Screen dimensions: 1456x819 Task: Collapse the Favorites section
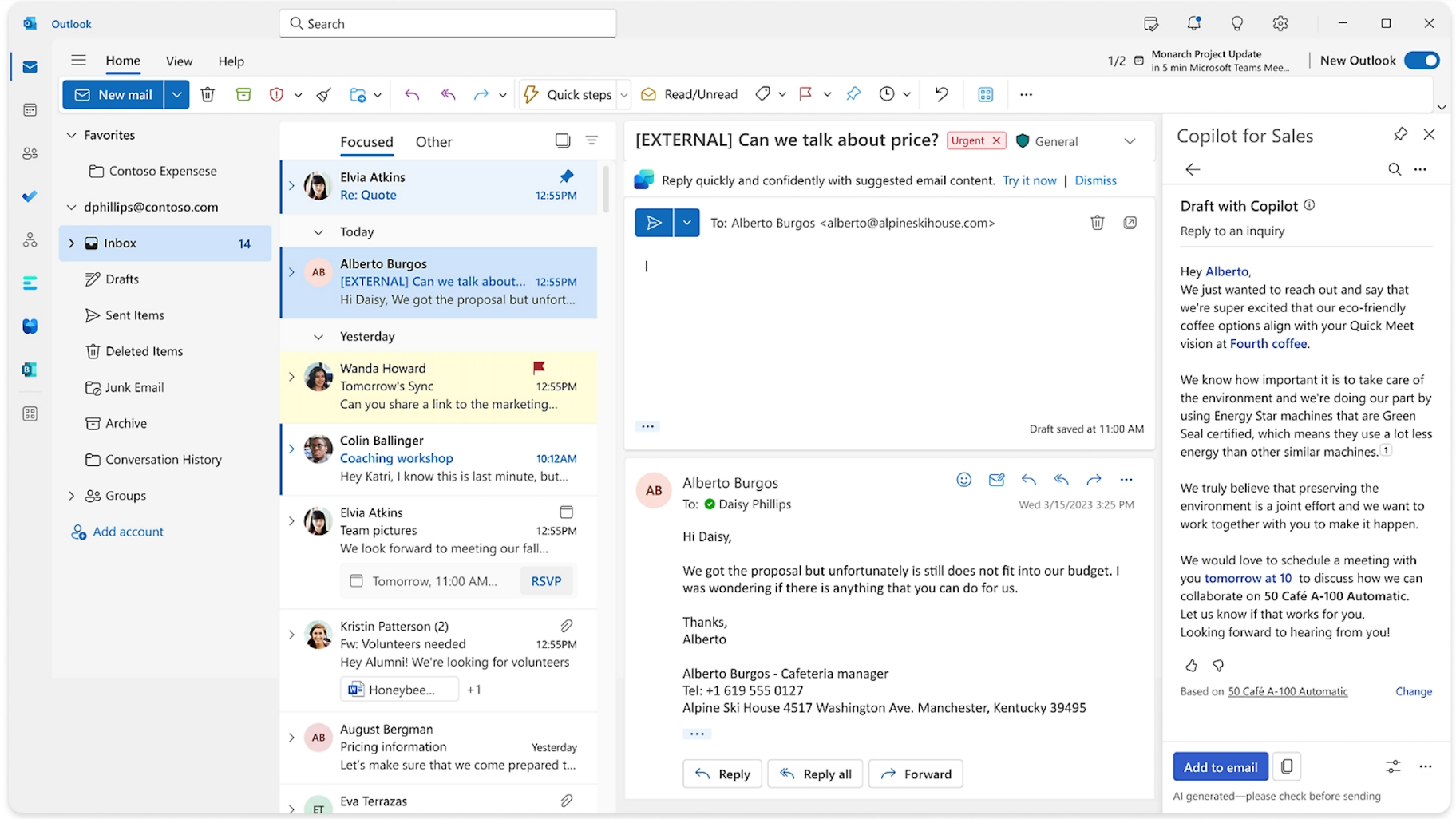pos(72,135)
